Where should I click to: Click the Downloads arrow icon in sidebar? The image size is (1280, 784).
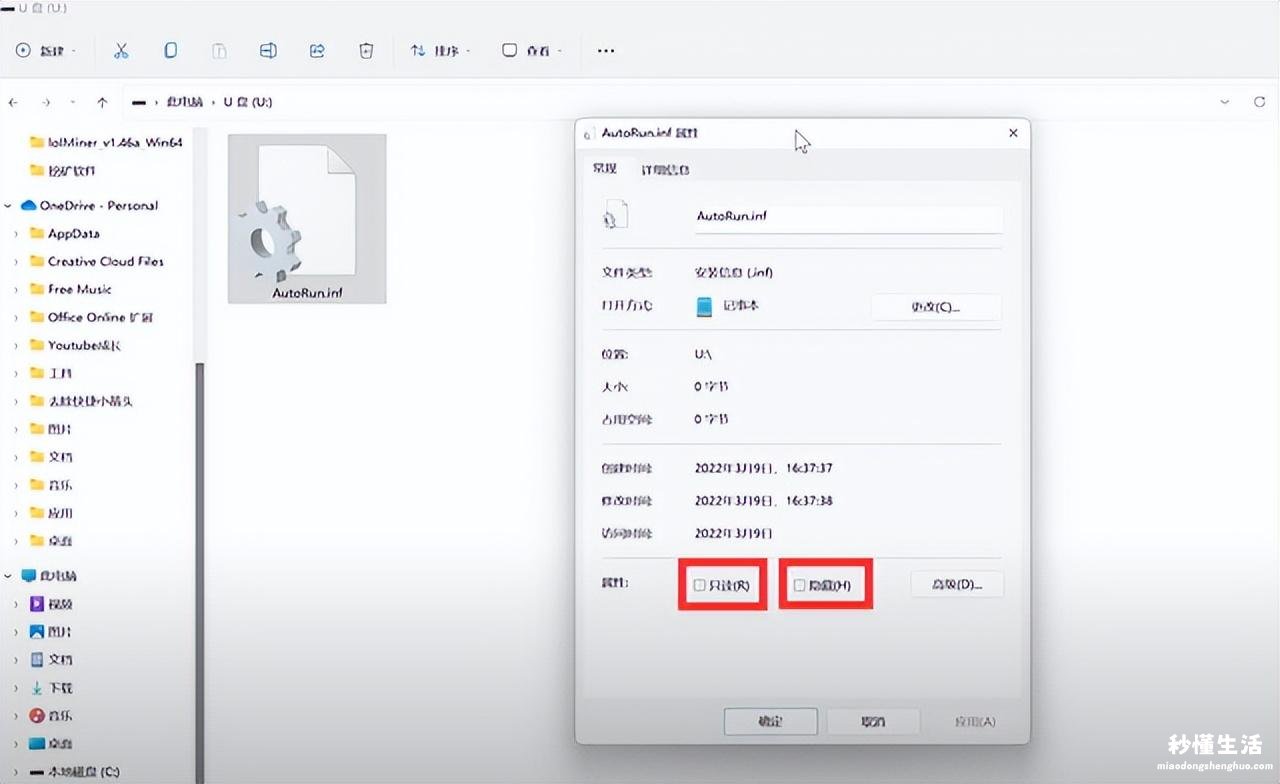coord(37,688)
